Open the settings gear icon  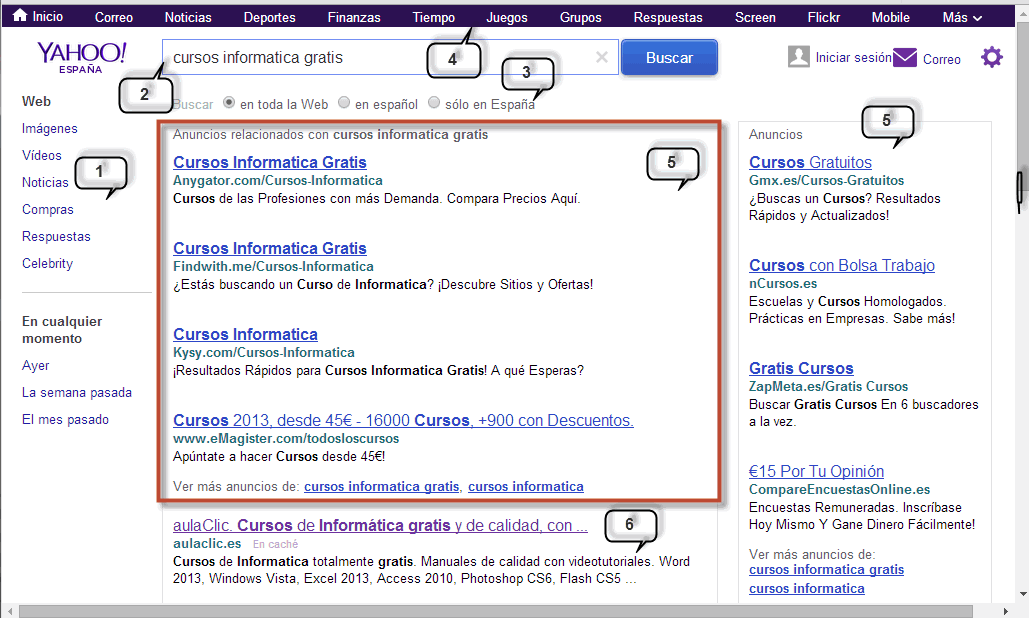click(992, 58)
